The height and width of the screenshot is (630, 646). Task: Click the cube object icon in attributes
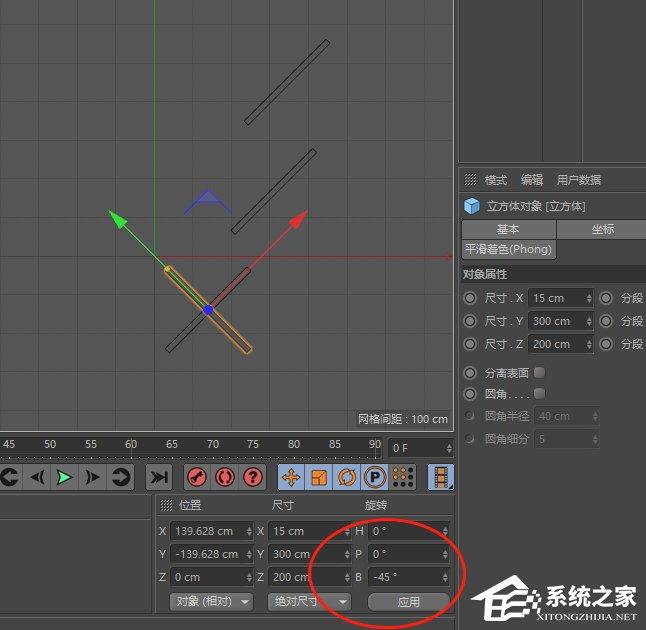472,206
